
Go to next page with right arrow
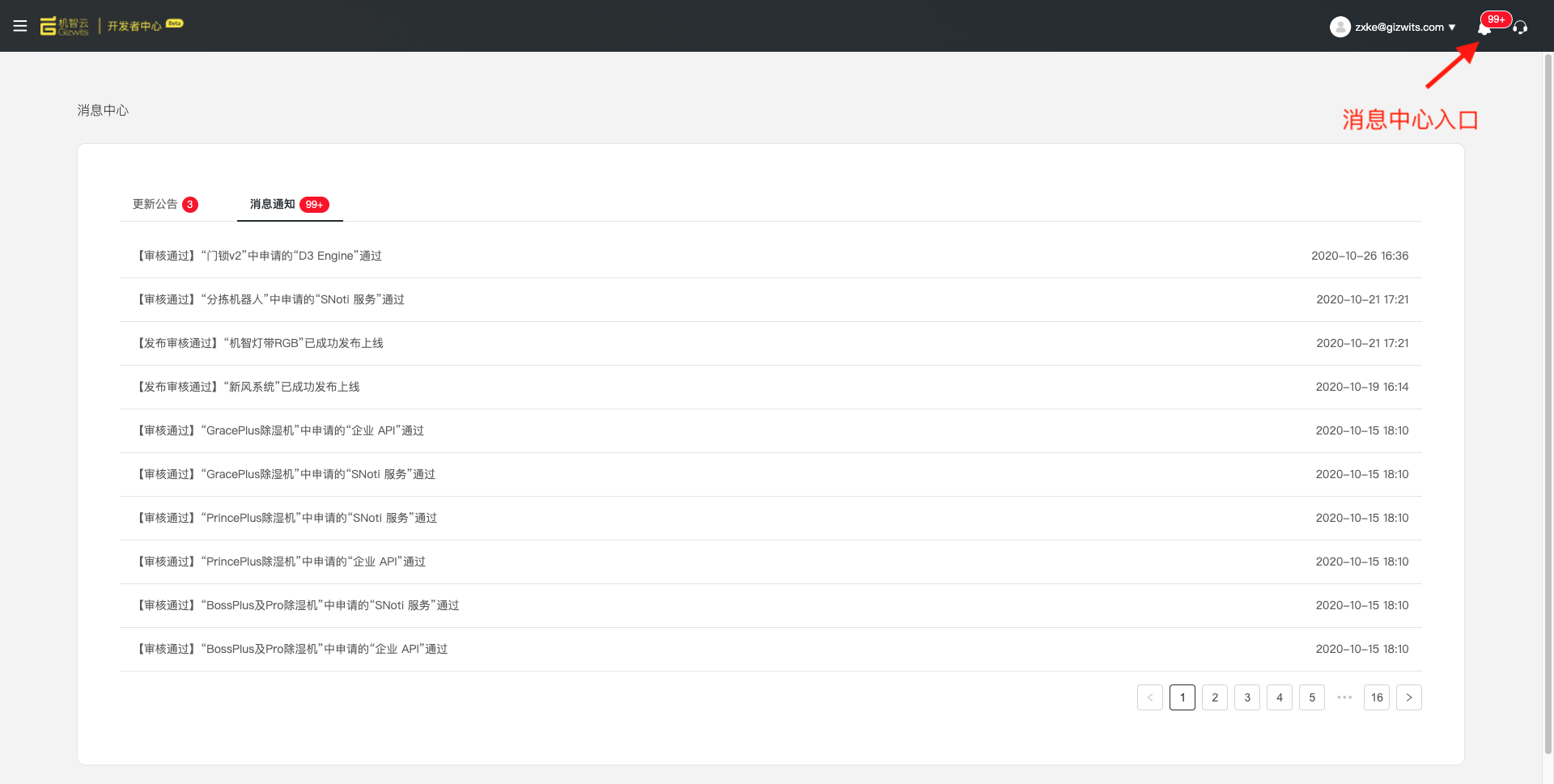coord(1408,697)
